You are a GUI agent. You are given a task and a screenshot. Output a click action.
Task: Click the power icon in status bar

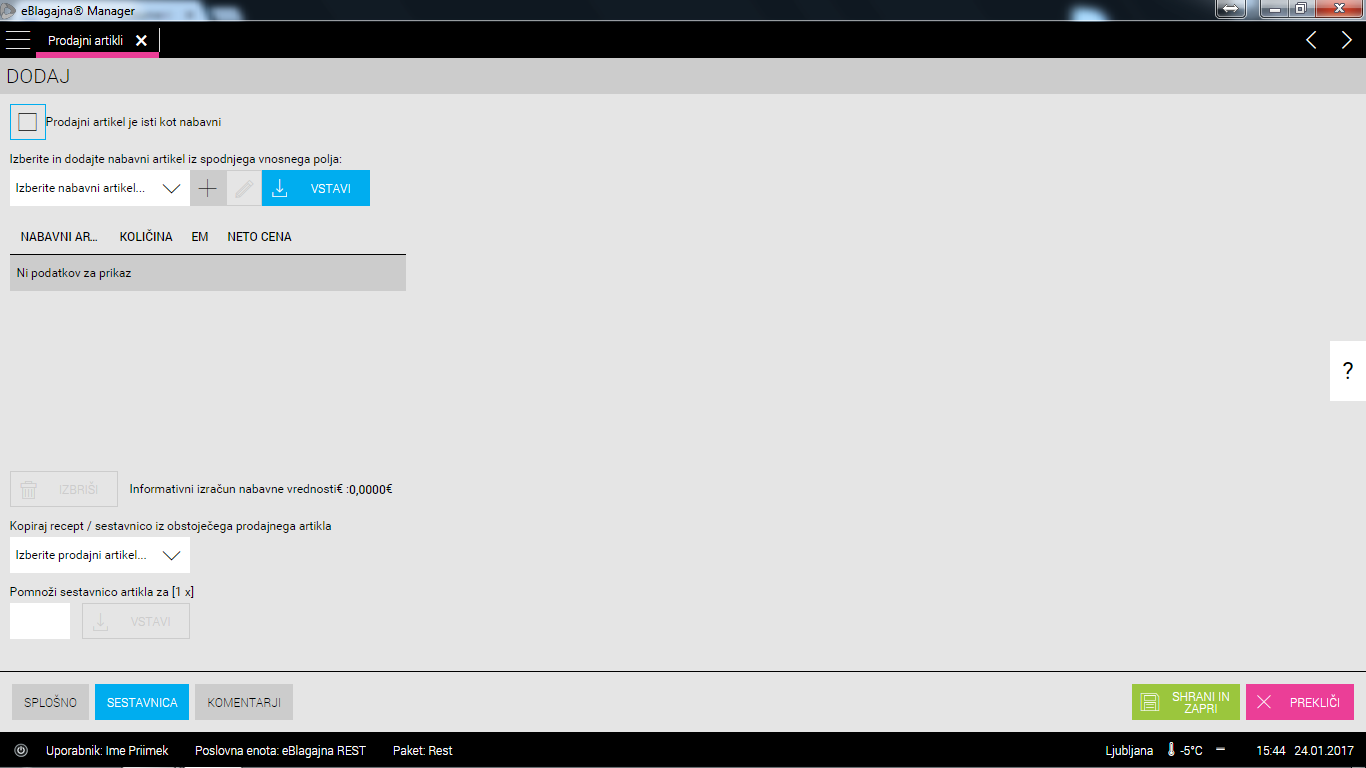point(21,750)
